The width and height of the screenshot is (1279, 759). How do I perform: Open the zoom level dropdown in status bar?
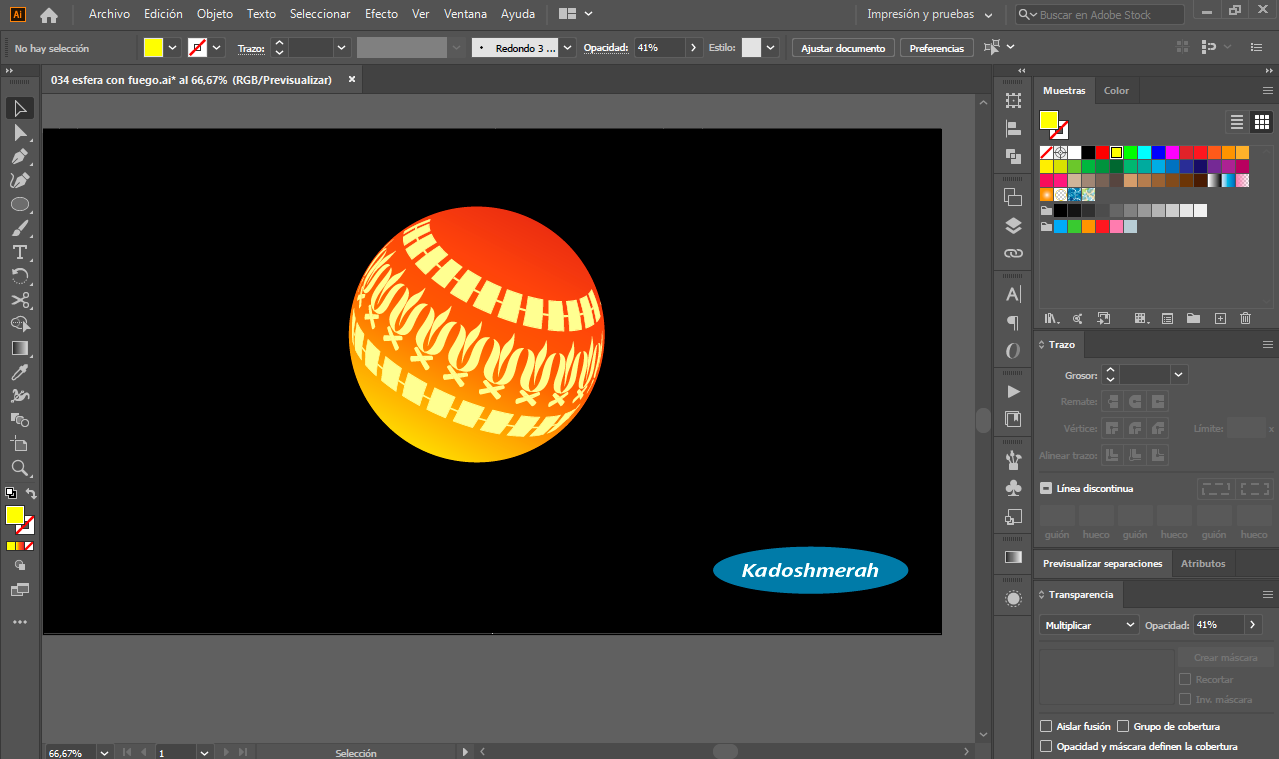pyautogui.click(x=104, y=752)
